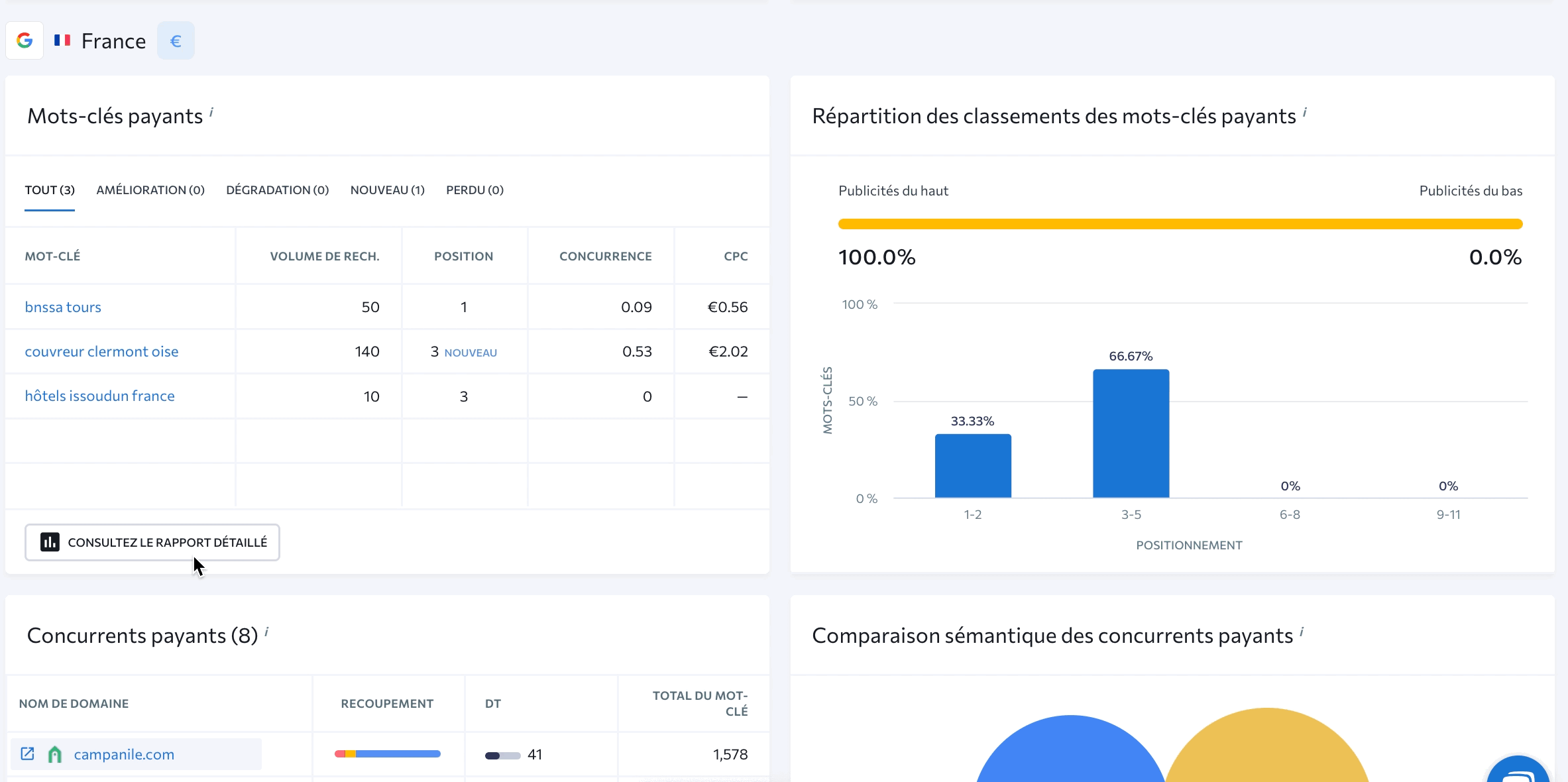Click the France flag icon
Screen dimensions: 1568x782
click(x=62, y=40)
